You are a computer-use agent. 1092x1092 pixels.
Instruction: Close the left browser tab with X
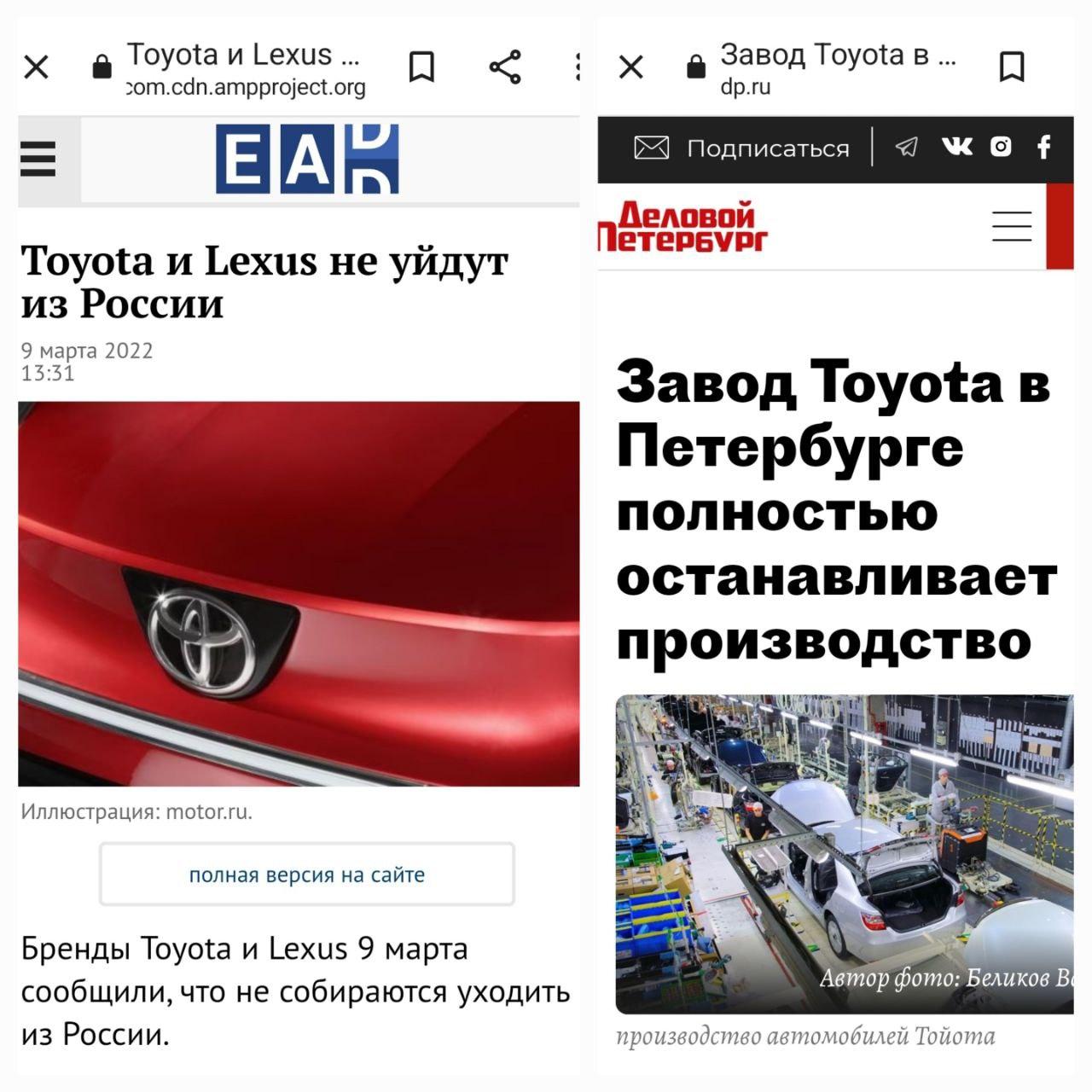click(36, 67)
